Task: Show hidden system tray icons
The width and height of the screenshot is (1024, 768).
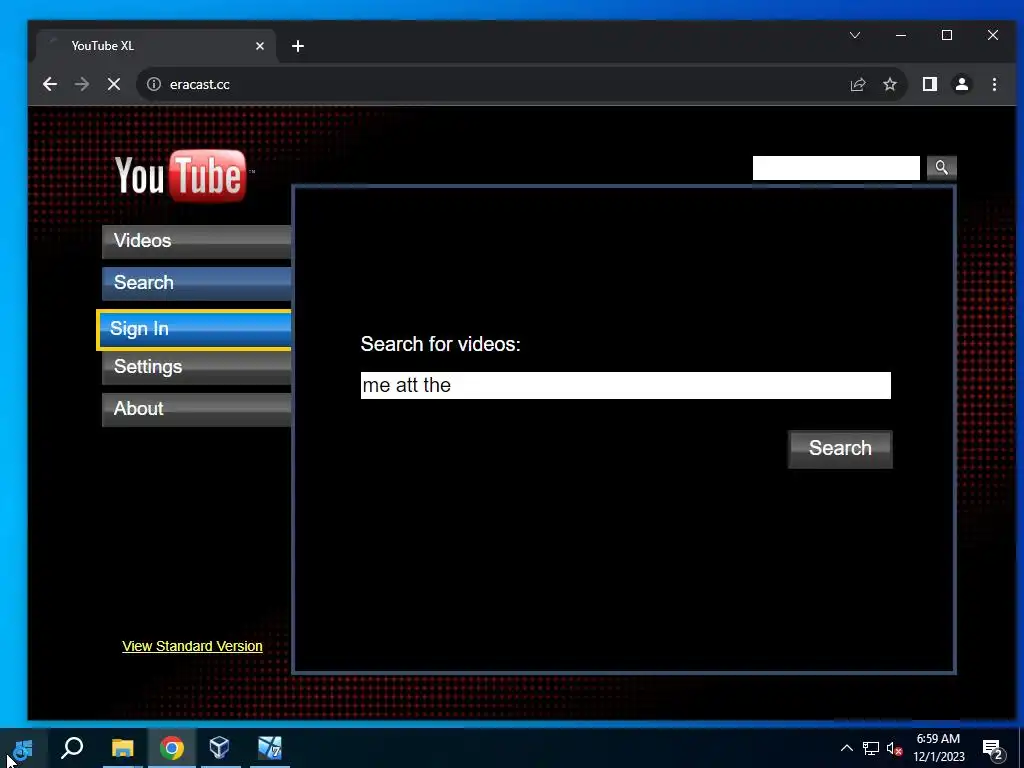Action: pyautogui.click(x=846, y=748)
